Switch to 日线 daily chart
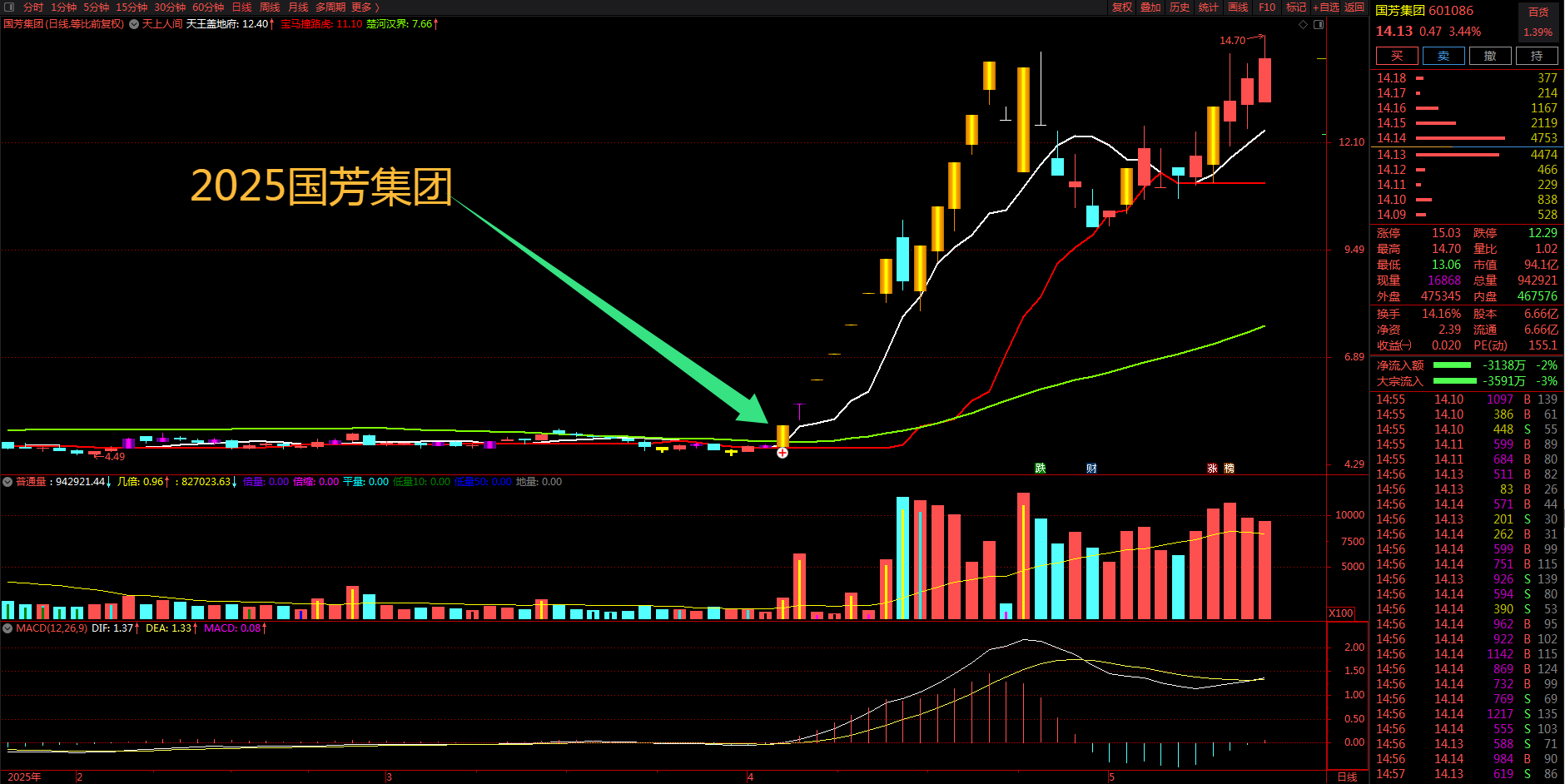This screenshot has width=1565, height=784. pos(241,7)
